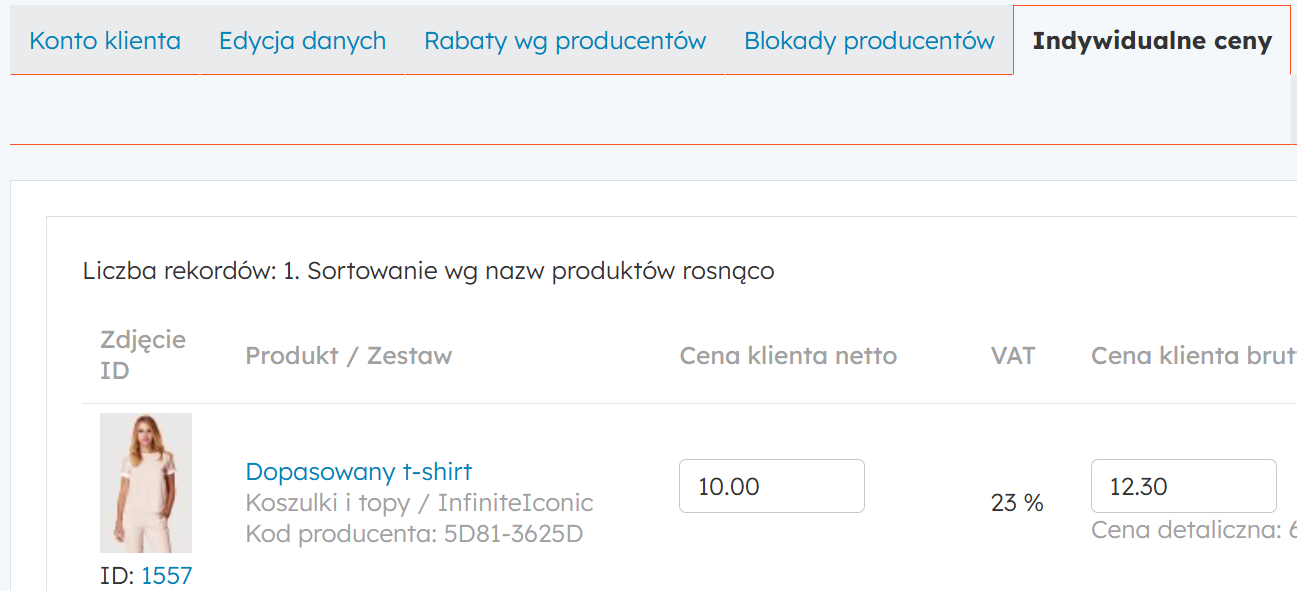Click the VAT column header
The height and width of the screenshot is (591, 1297).
(1013, 355)
